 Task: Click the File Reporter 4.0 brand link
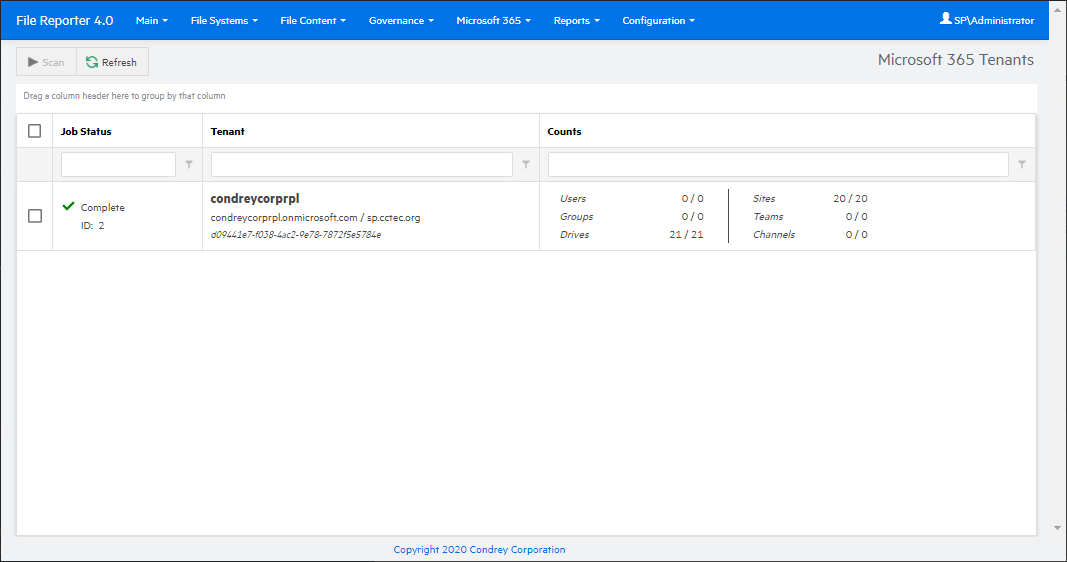[65, 20]
